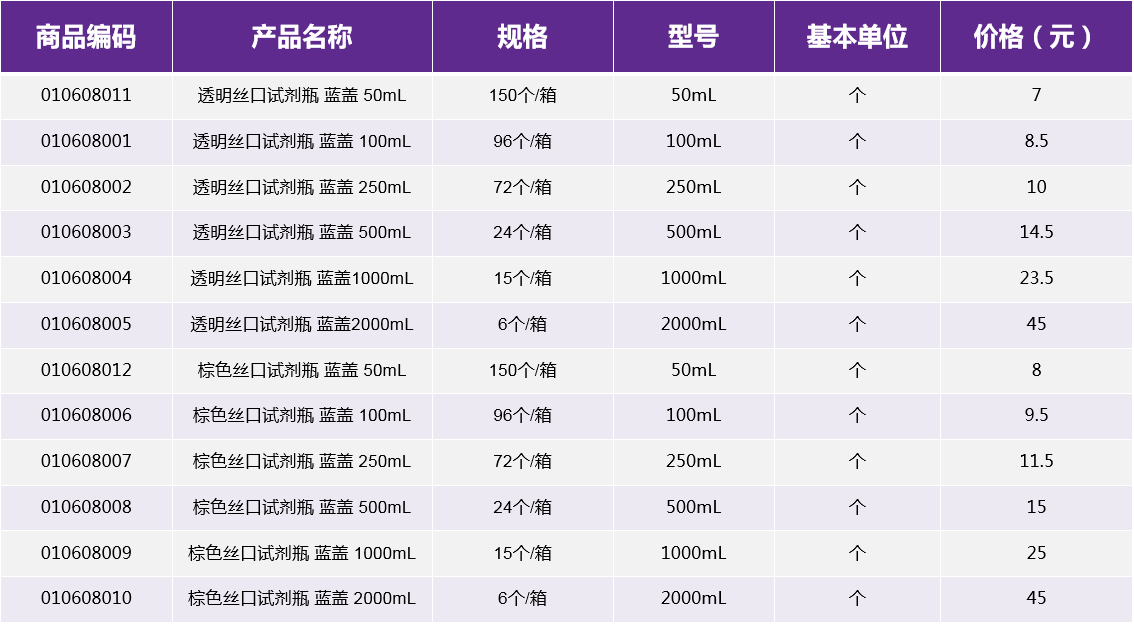Click product name 棕色丝口试剂瓶 蓝盖 1000mL

302,552
